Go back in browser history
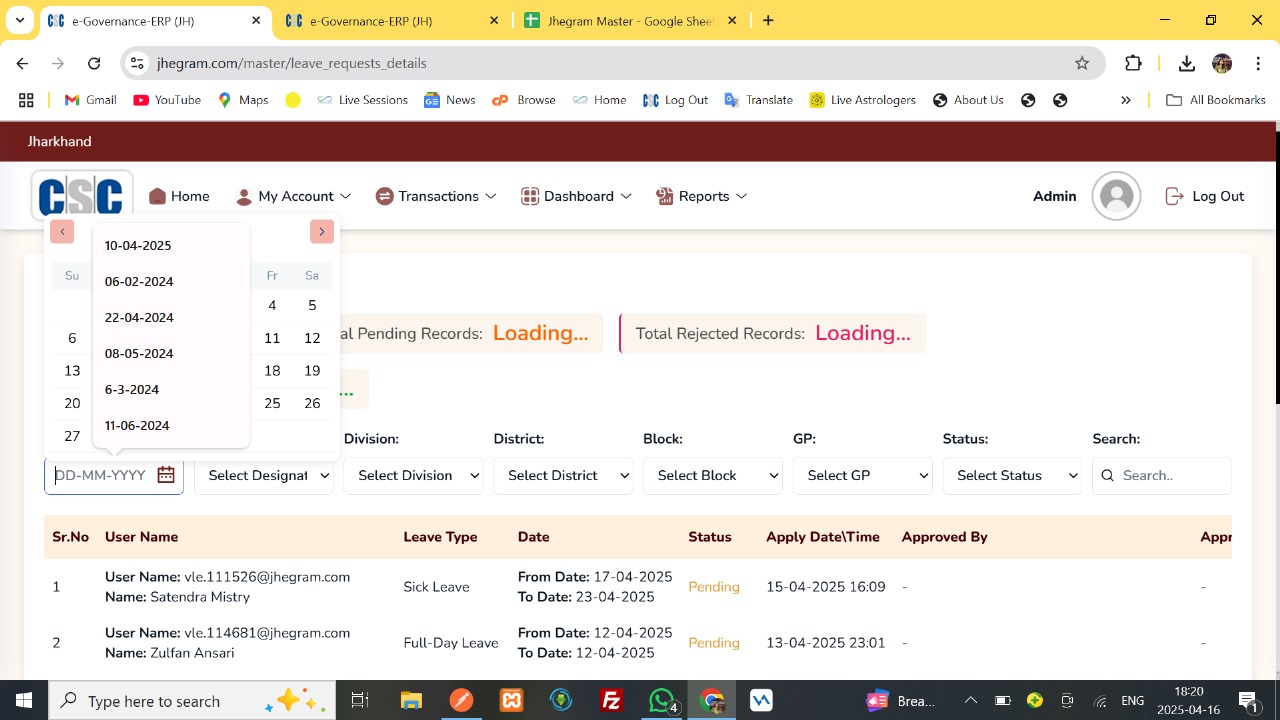 click(x=22, y=63)
